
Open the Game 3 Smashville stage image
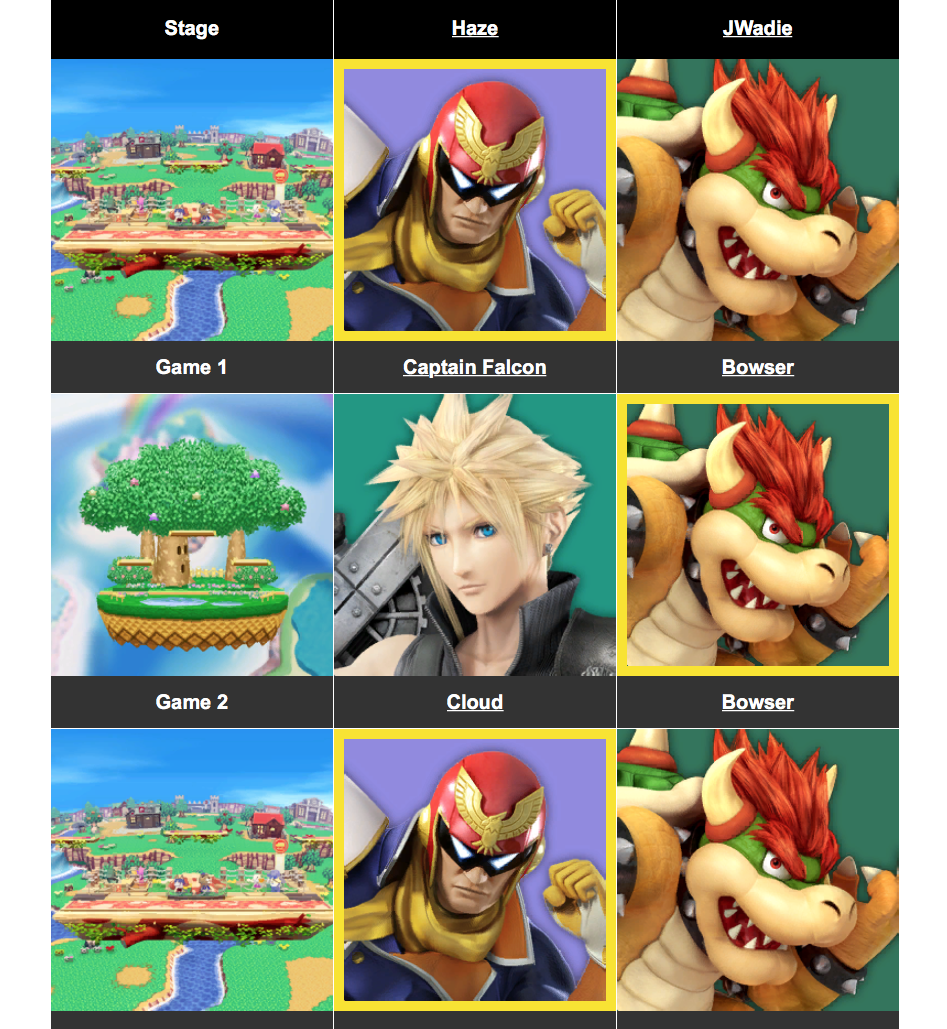[192, 870]
